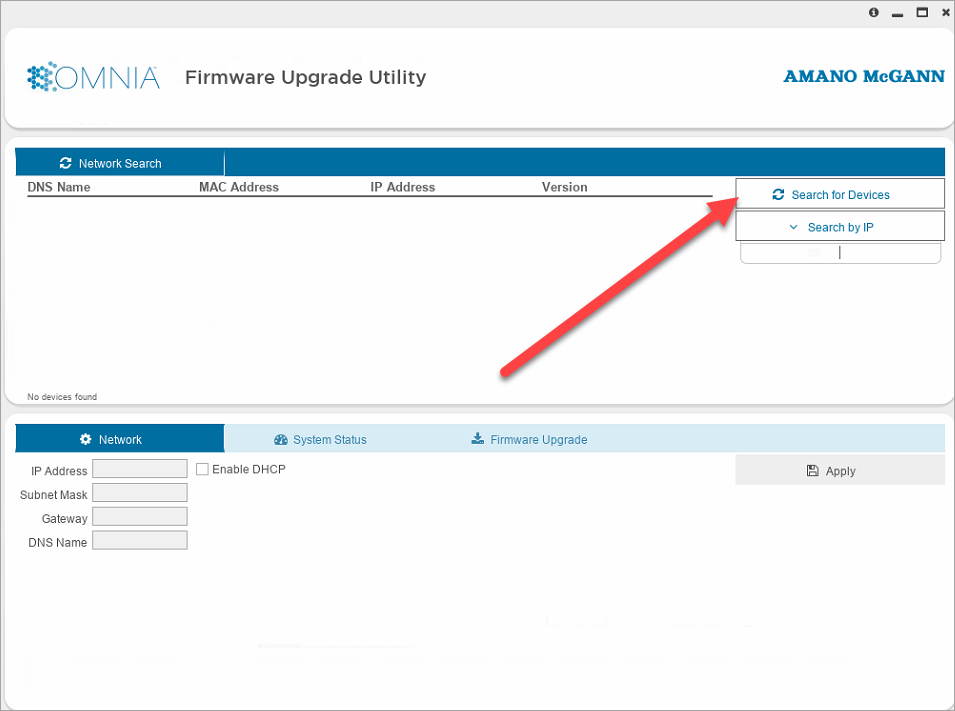
Task: Expand the Search by IP section
Action: pos(840,227)
